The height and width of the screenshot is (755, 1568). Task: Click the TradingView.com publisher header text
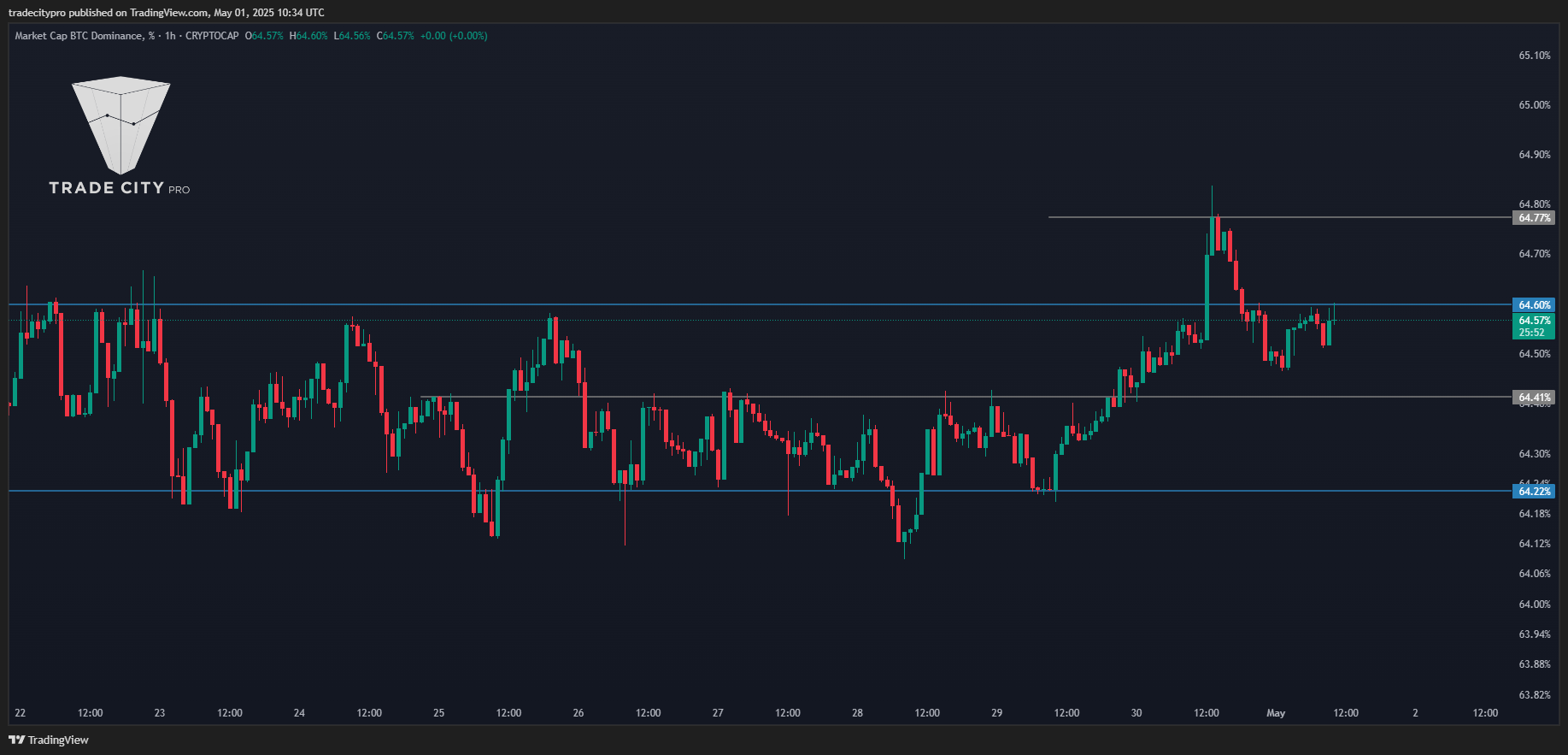click(x=167, y=12)
